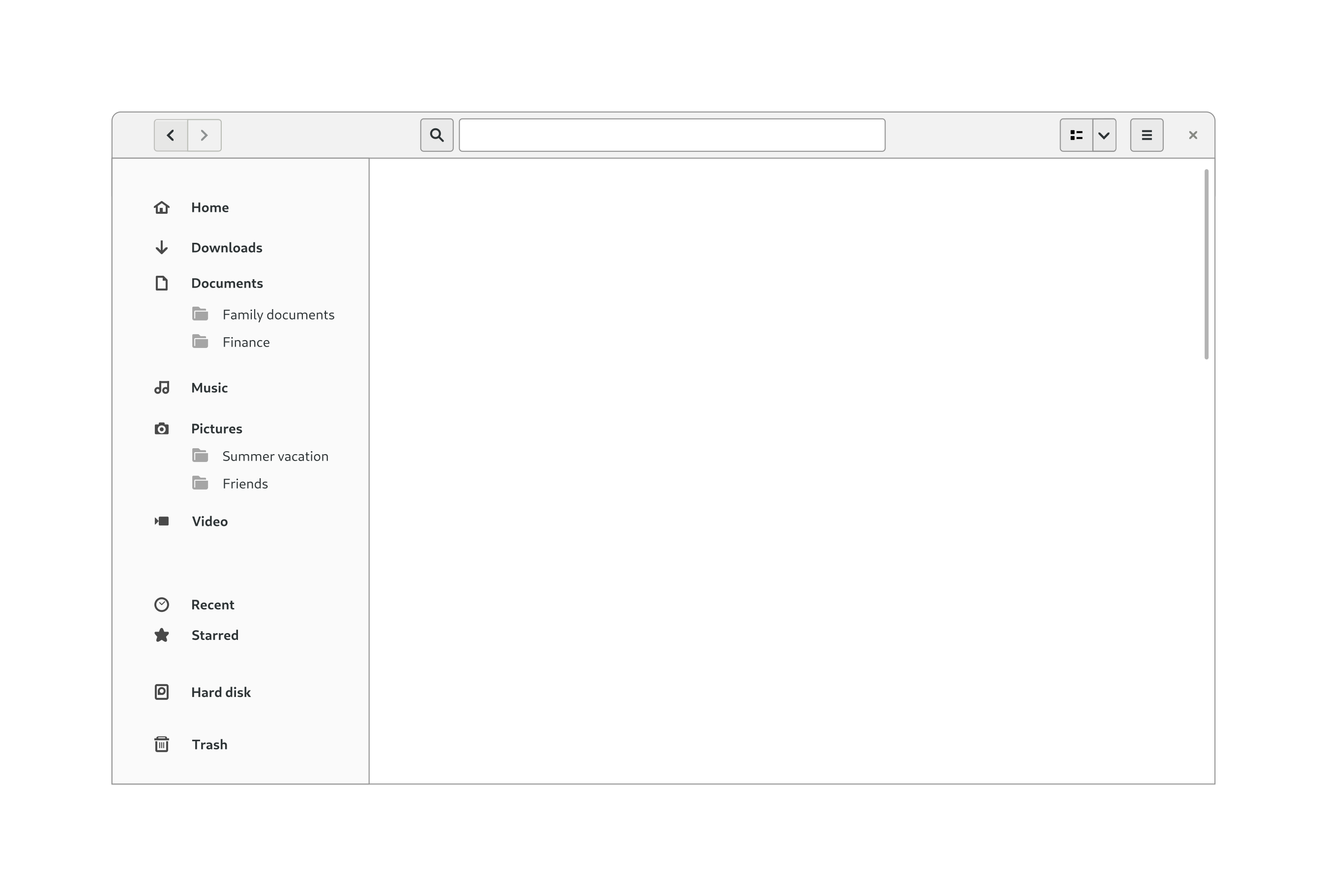The image size is (1327, 896).
Task: Go forward with the right arrow button
Action: pyautogui.click(x=205, y=135)
